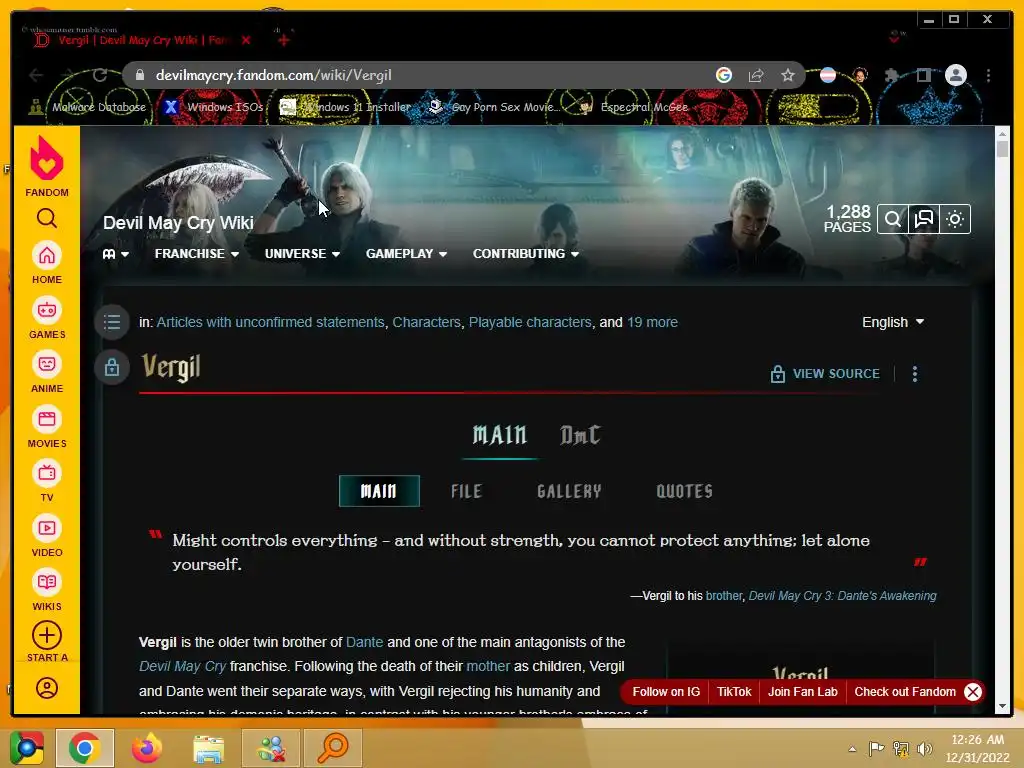Image resolution: width=1024 pixels, height=768 pixels.
Task: Expand the Contributing dropdown menu
Action: click(526, 253)
